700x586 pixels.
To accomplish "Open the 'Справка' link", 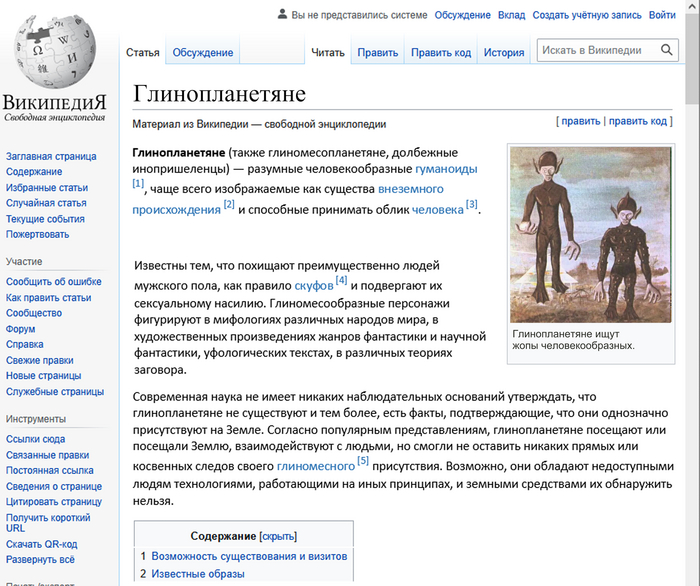I will (x=25, y=344).
